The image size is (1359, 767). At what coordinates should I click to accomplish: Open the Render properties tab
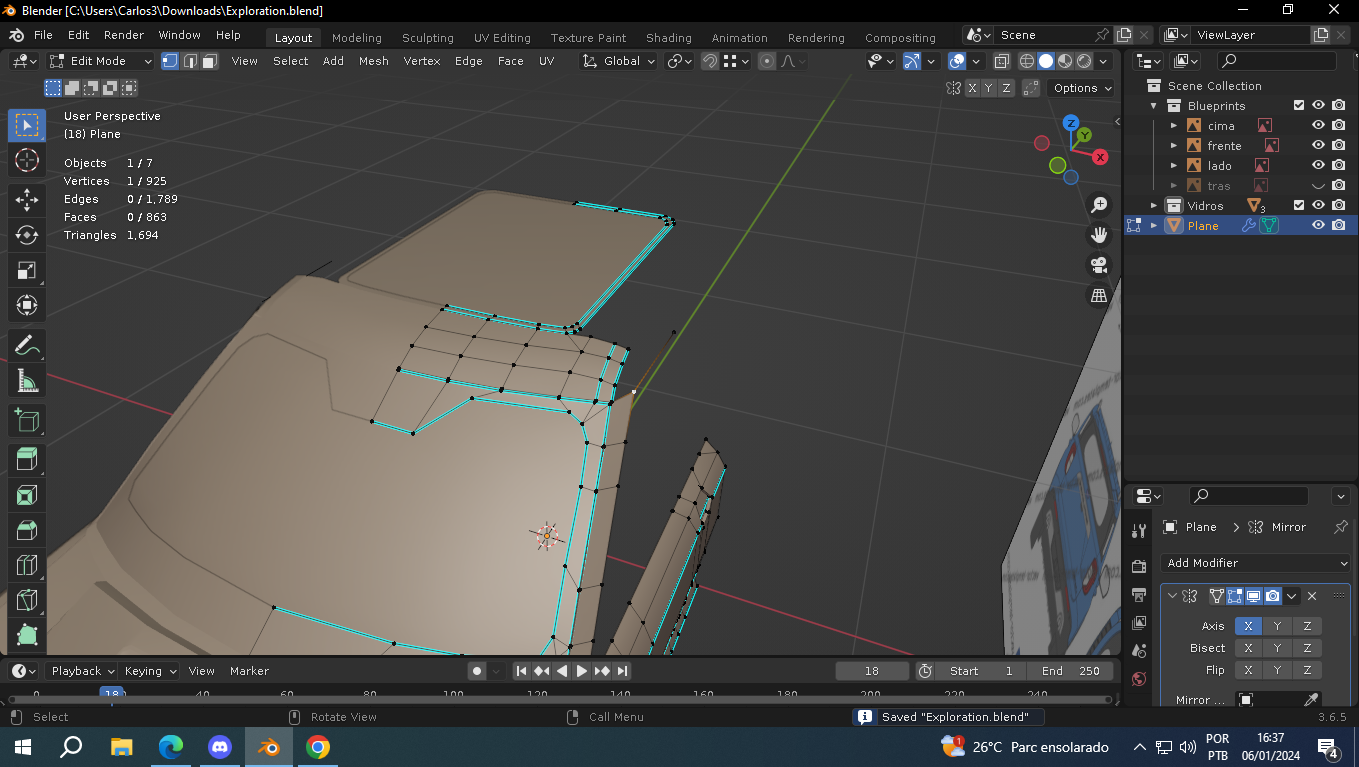point(1139,566)
